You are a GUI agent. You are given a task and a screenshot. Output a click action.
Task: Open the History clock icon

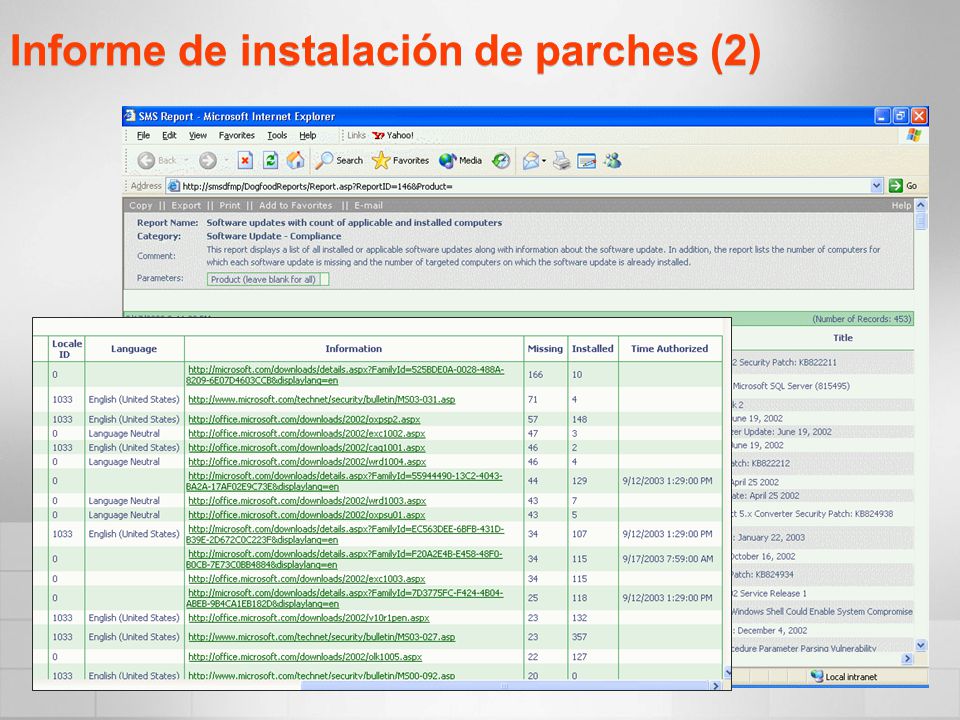[x=501, y=160]
